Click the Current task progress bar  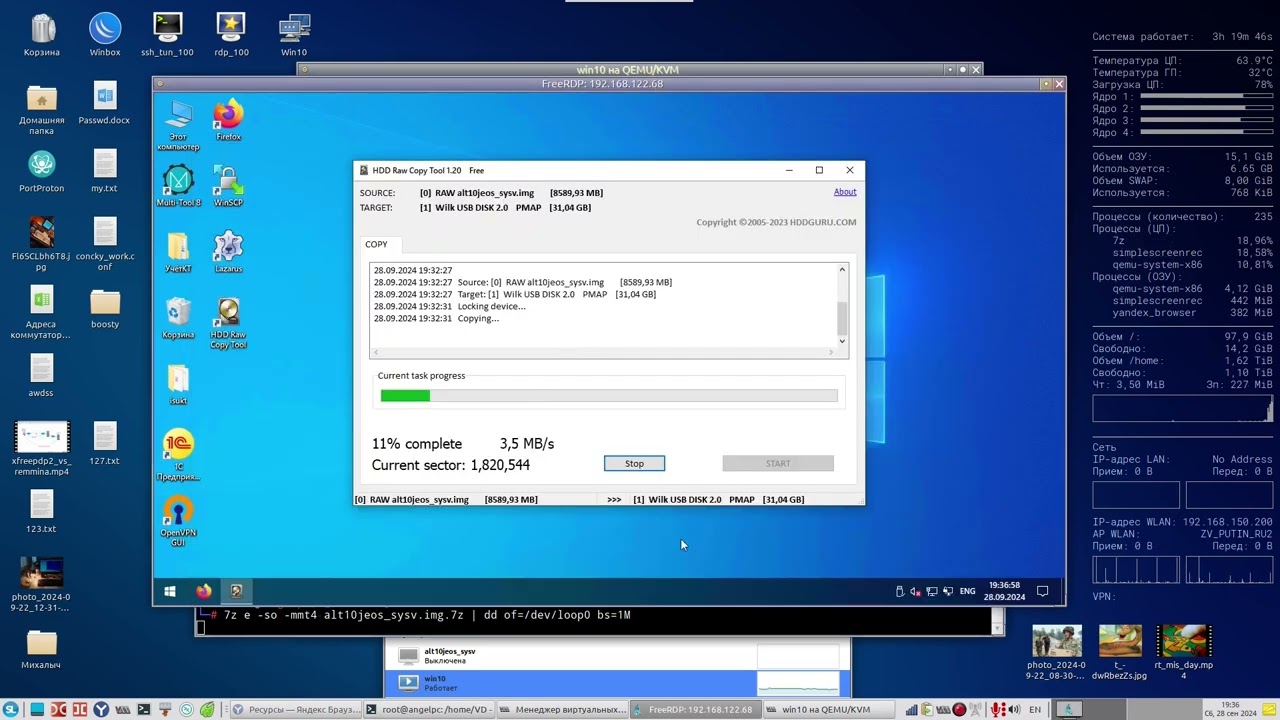(x=609, y=396)
